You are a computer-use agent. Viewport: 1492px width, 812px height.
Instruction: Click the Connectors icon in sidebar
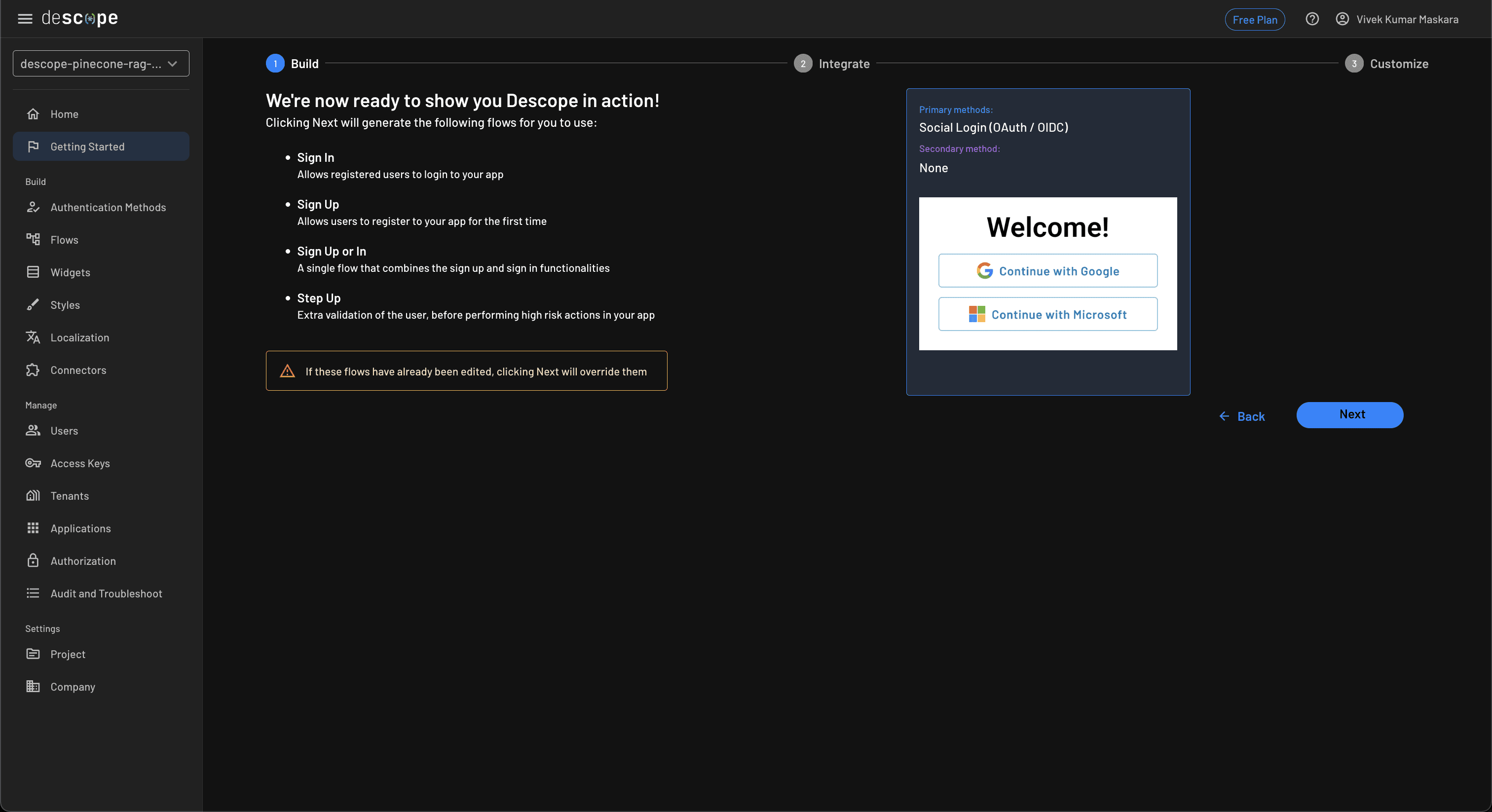(x=33, y=370)
